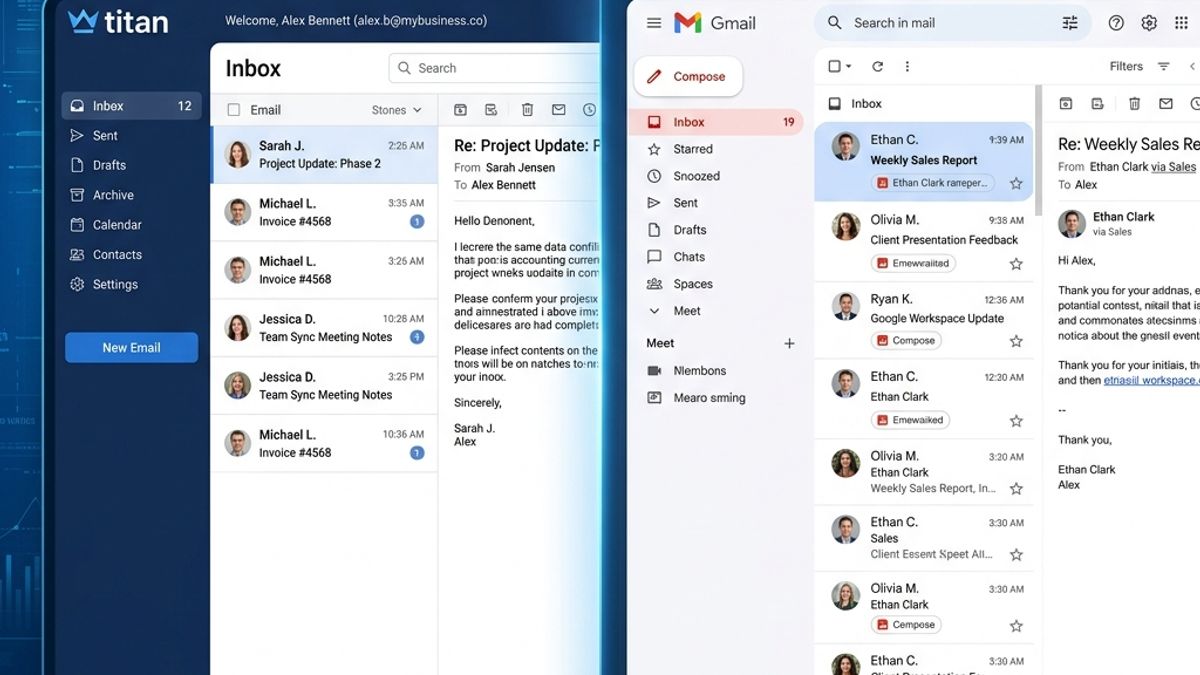
Task: Click the archive icon in Titan toolbar
Action: pos(460,110)
